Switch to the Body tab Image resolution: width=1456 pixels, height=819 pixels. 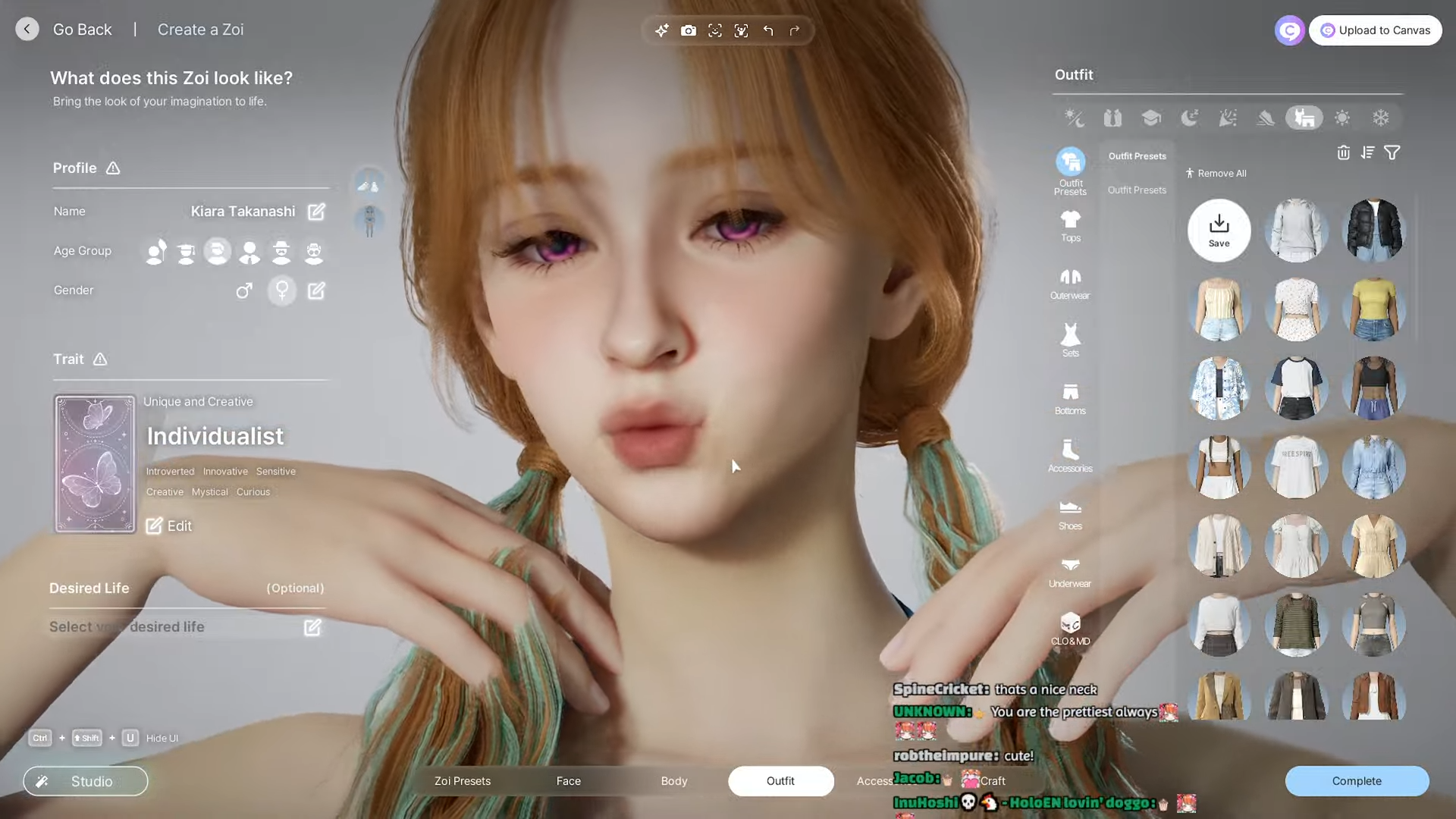point(673,781)
